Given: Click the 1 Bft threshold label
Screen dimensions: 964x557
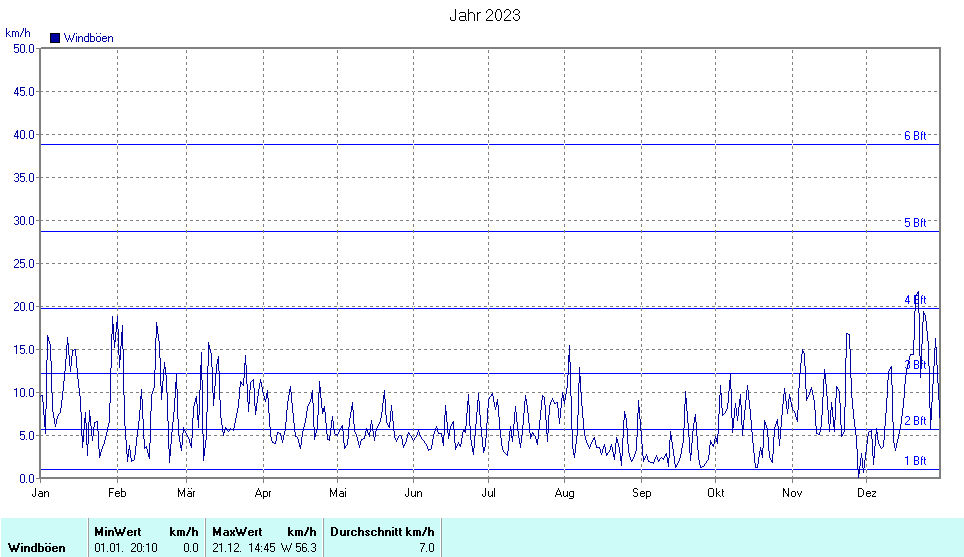Looking at the screenshot, I should coord(915,461).
